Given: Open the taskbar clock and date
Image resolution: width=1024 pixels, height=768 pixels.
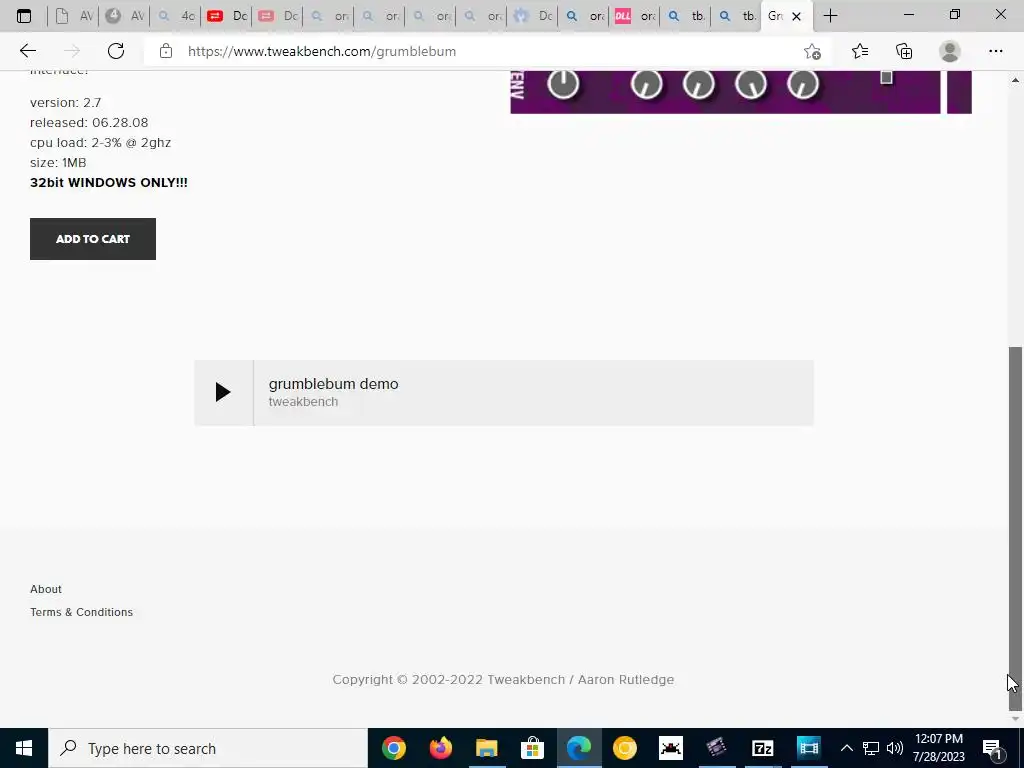Looking at the screenshot, I should 939,748.
